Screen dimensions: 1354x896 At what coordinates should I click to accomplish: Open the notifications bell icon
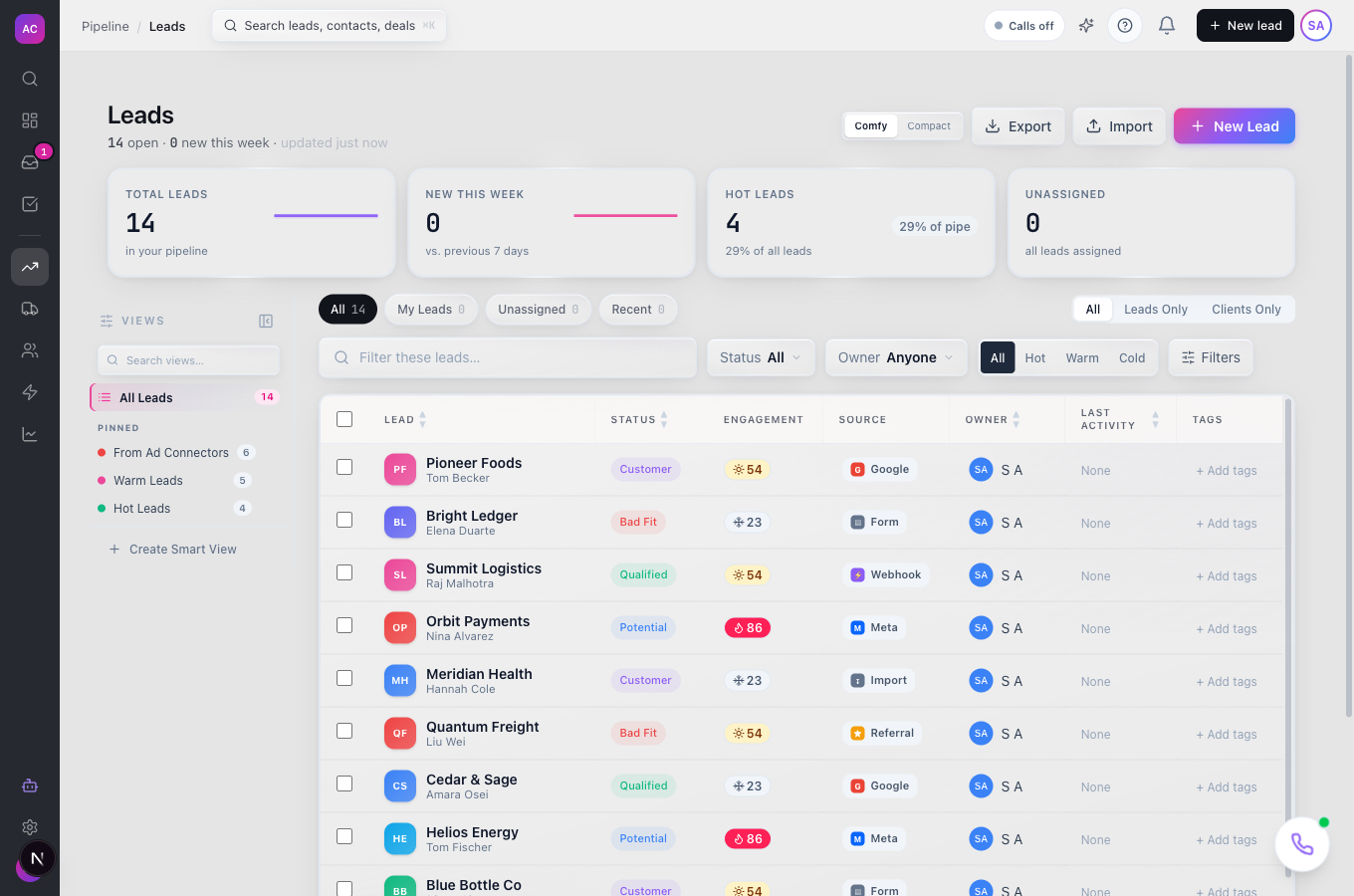1167,26
